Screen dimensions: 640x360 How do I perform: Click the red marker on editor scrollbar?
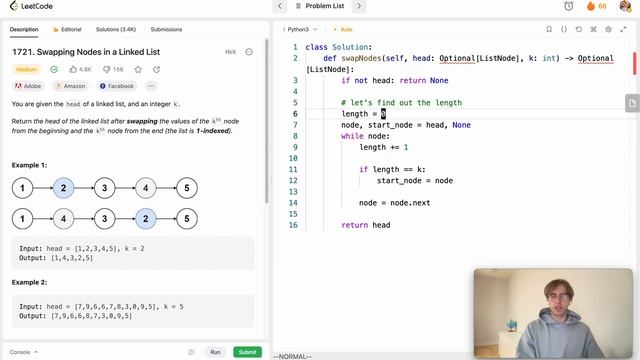(x=635, y=63)
